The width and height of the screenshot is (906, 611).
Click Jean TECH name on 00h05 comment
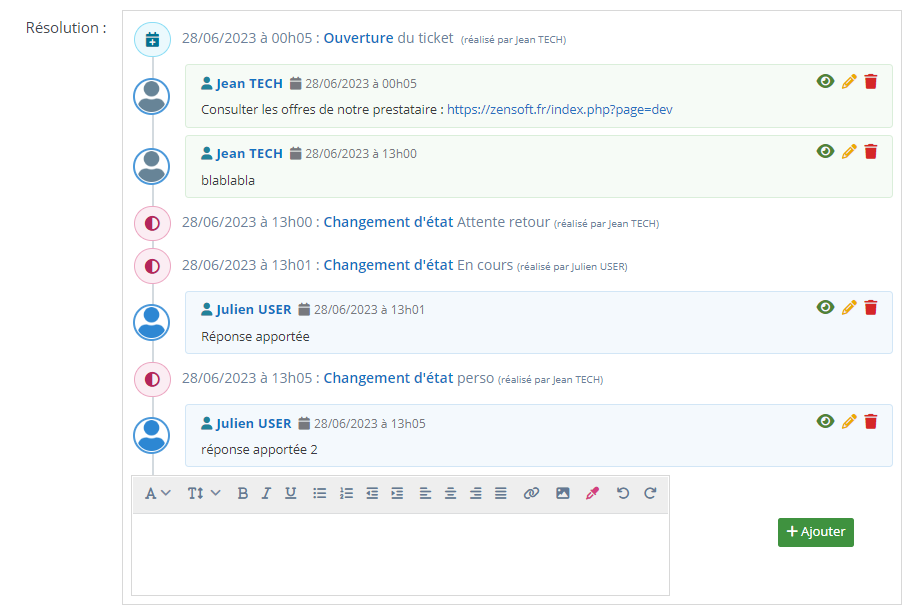(x=249, y=84)
